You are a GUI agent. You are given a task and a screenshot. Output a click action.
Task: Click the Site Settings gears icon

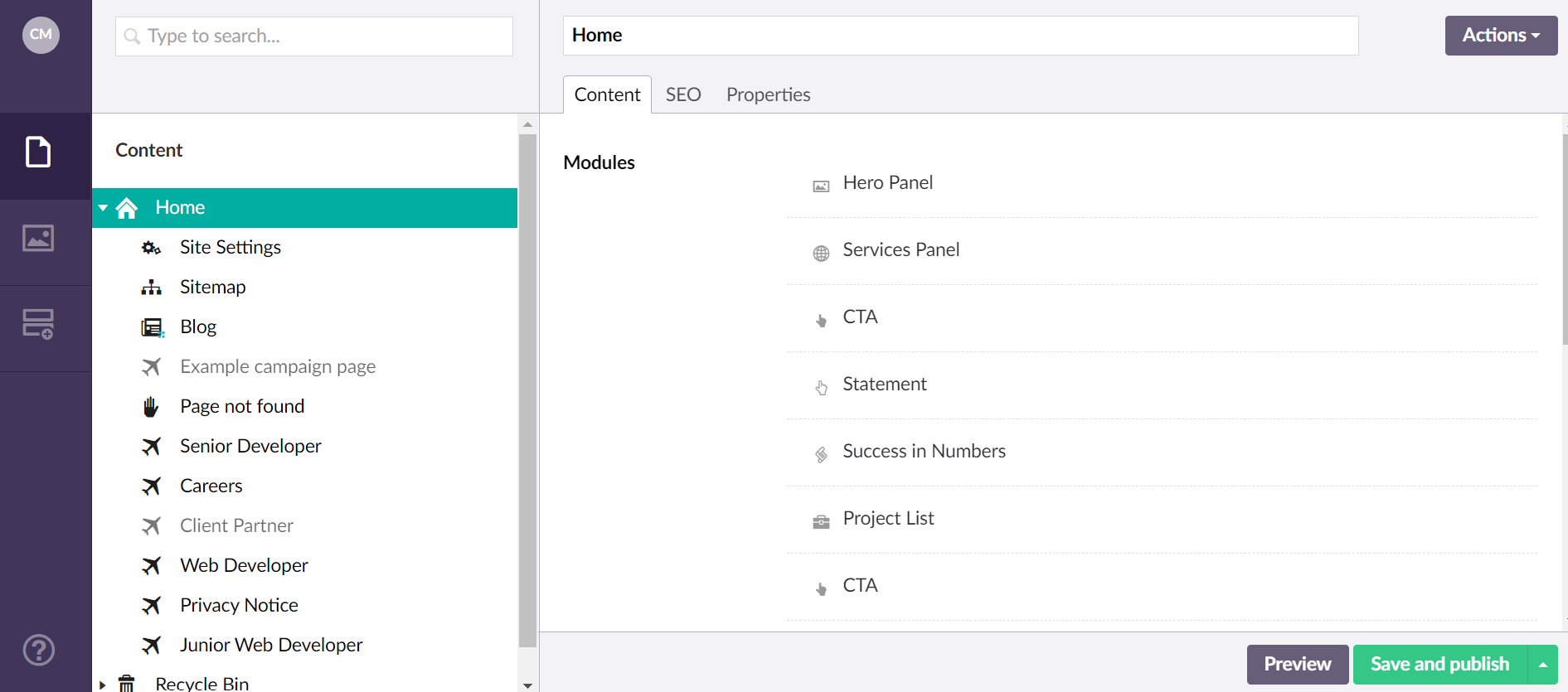click(151, 248)
